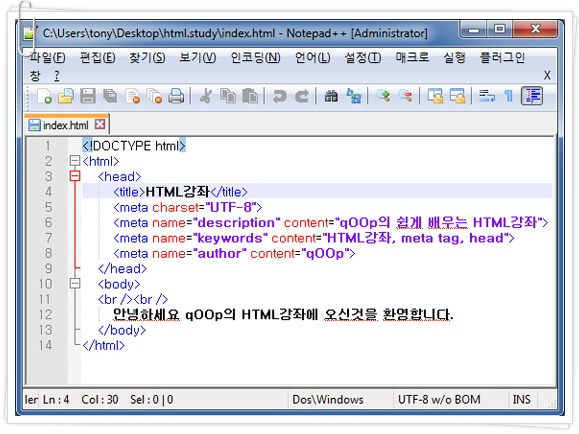Open the 설정(T) menu
579x434 pixels.
[x=363, y=58]
